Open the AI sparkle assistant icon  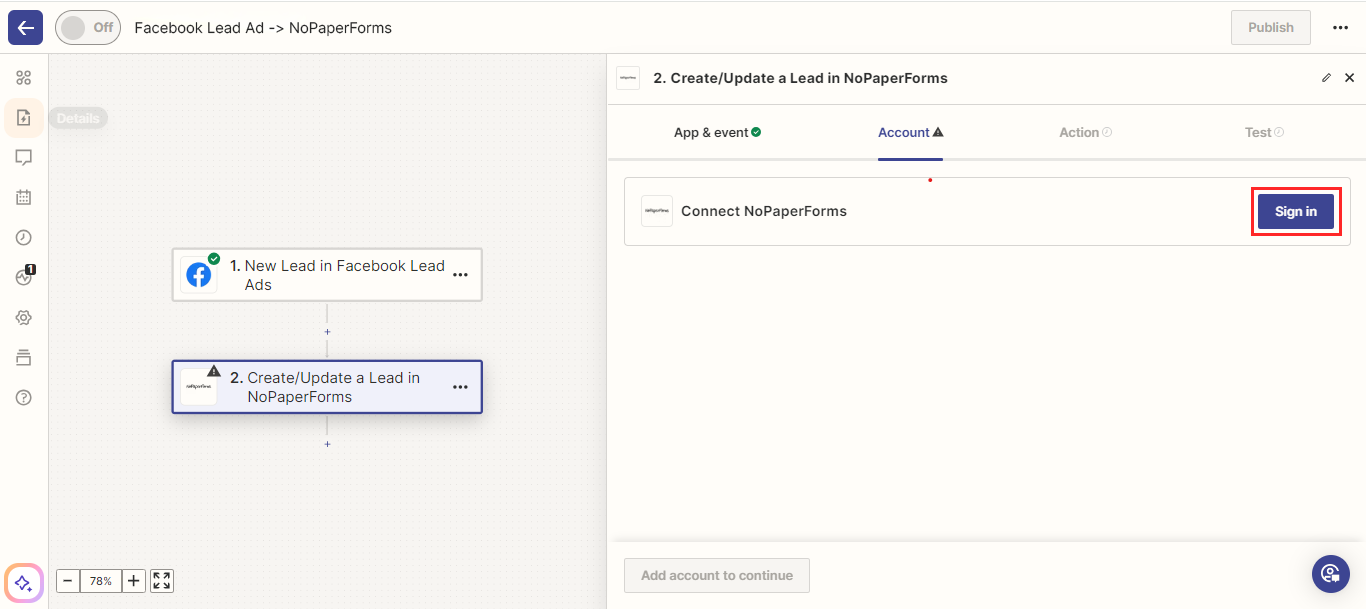(x=24, y=583)
